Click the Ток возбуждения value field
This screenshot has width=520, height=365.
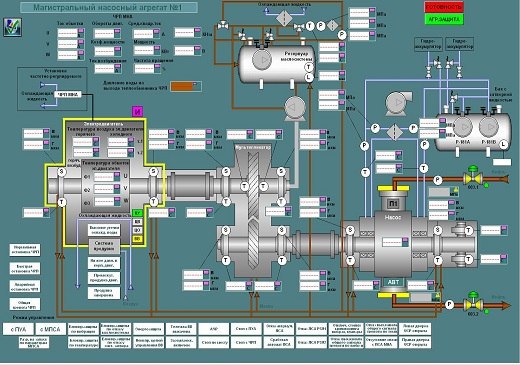coord(107,69)
